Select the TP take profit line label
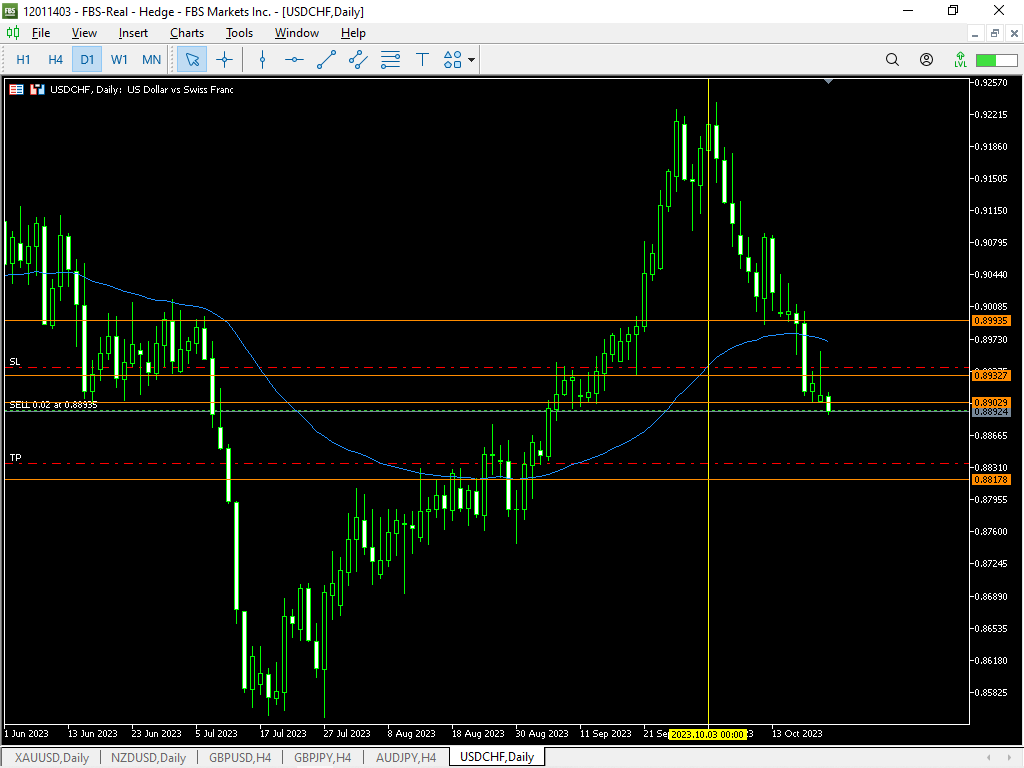The width and height of the screenshot is (1024, 768). 15,457
